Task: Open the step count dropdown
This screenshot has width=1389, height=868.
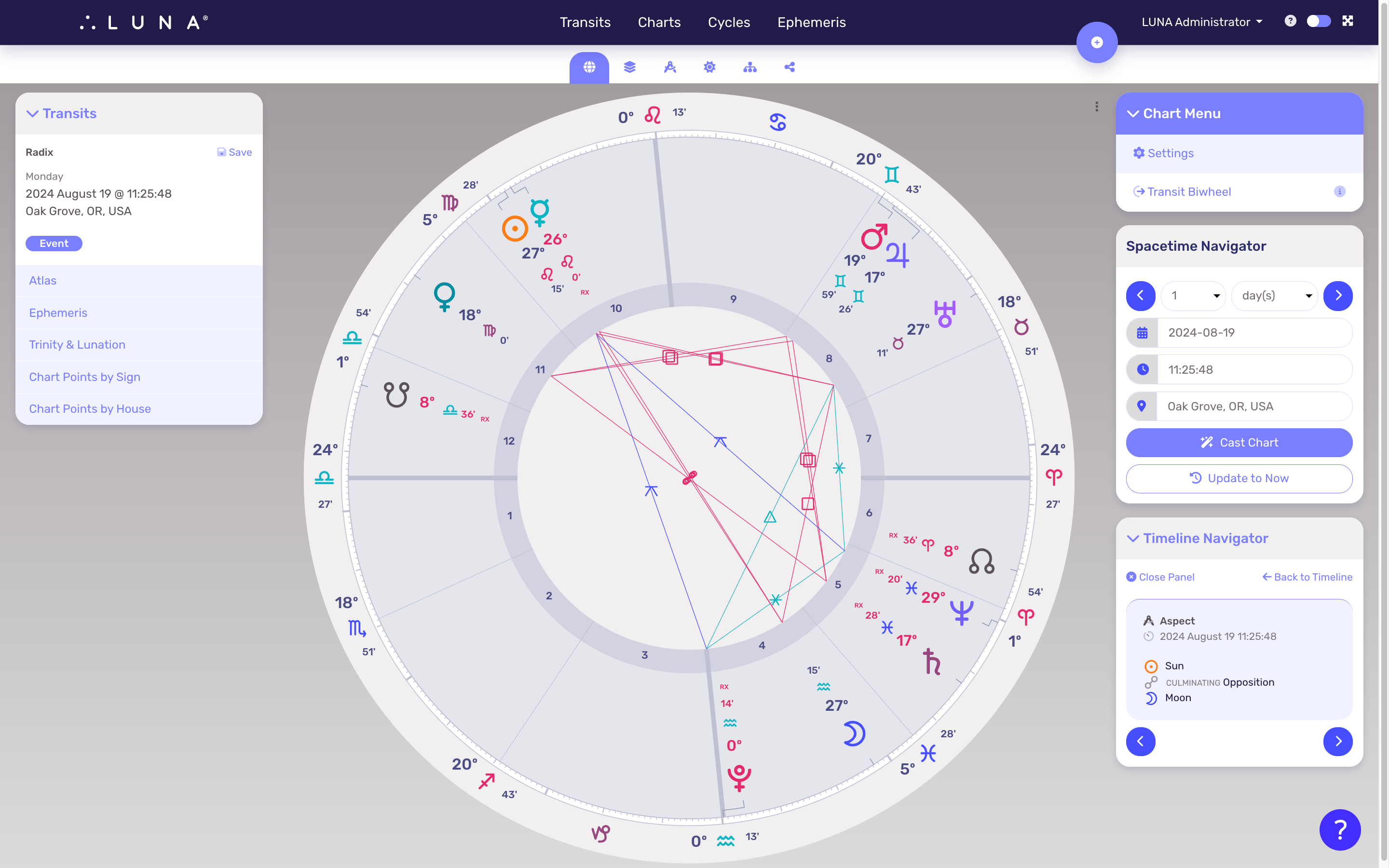Action: pos(1193,296)
